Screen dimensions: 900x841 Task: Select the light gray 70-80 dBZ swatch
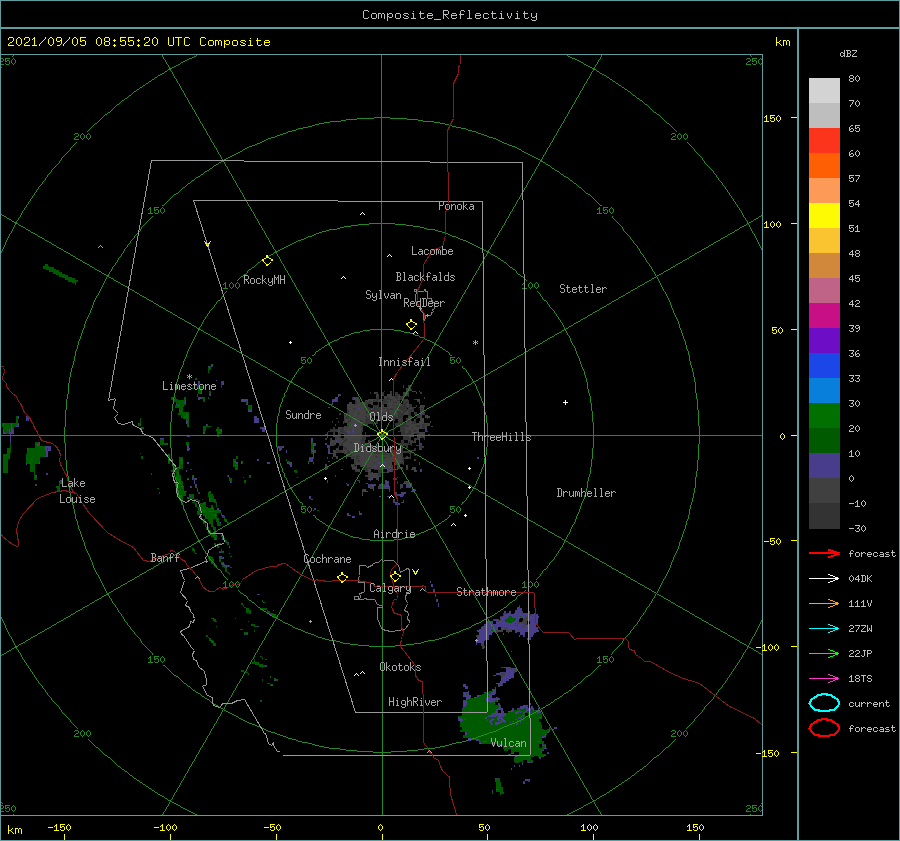click(824, 90)
